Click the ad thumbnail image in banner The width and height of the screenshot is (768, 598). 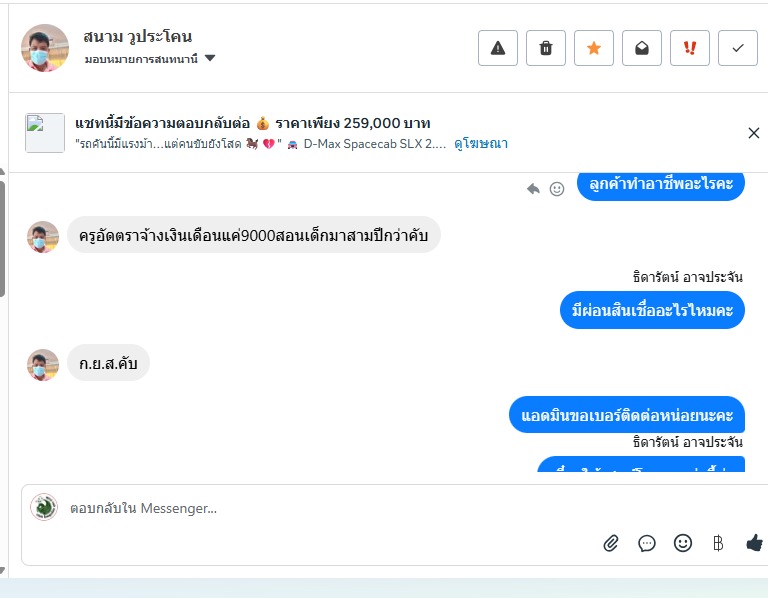tap(45, 133)
